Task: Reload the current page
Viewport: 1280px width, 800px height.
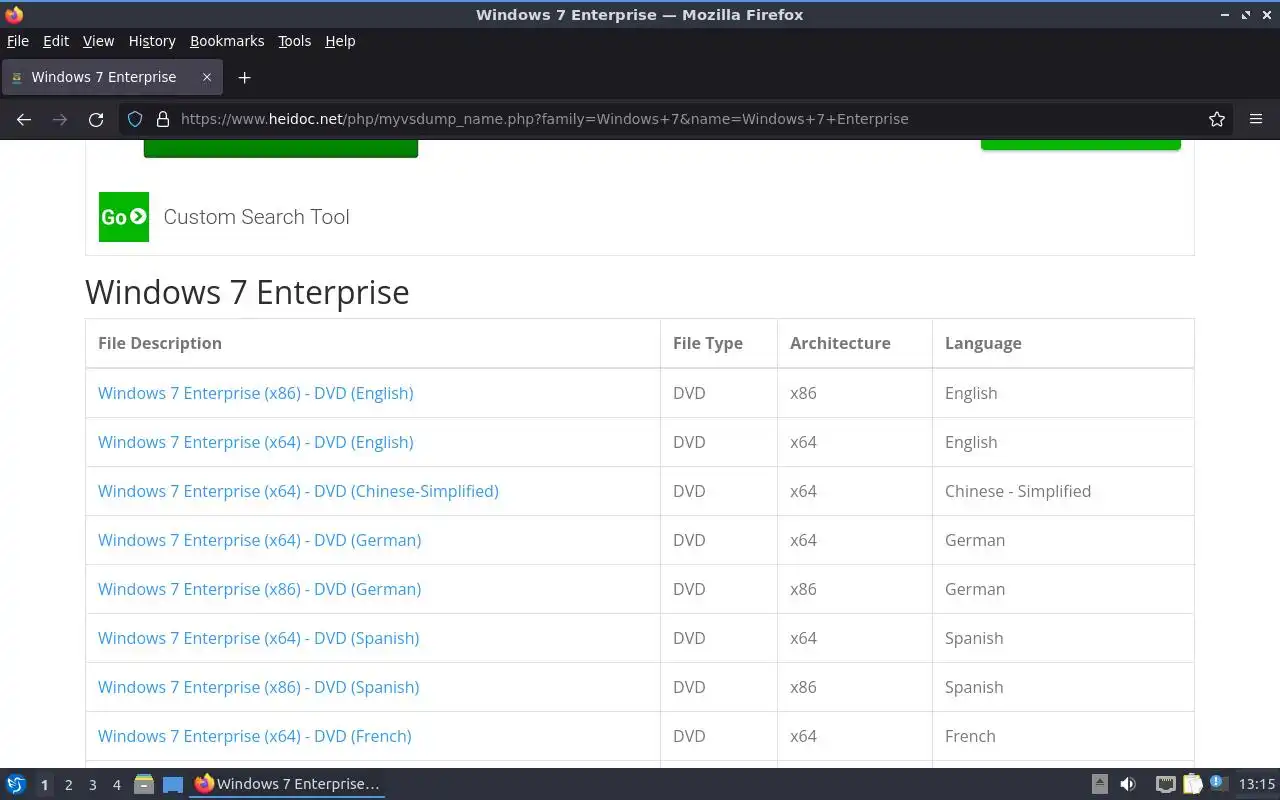Action: 96,119
